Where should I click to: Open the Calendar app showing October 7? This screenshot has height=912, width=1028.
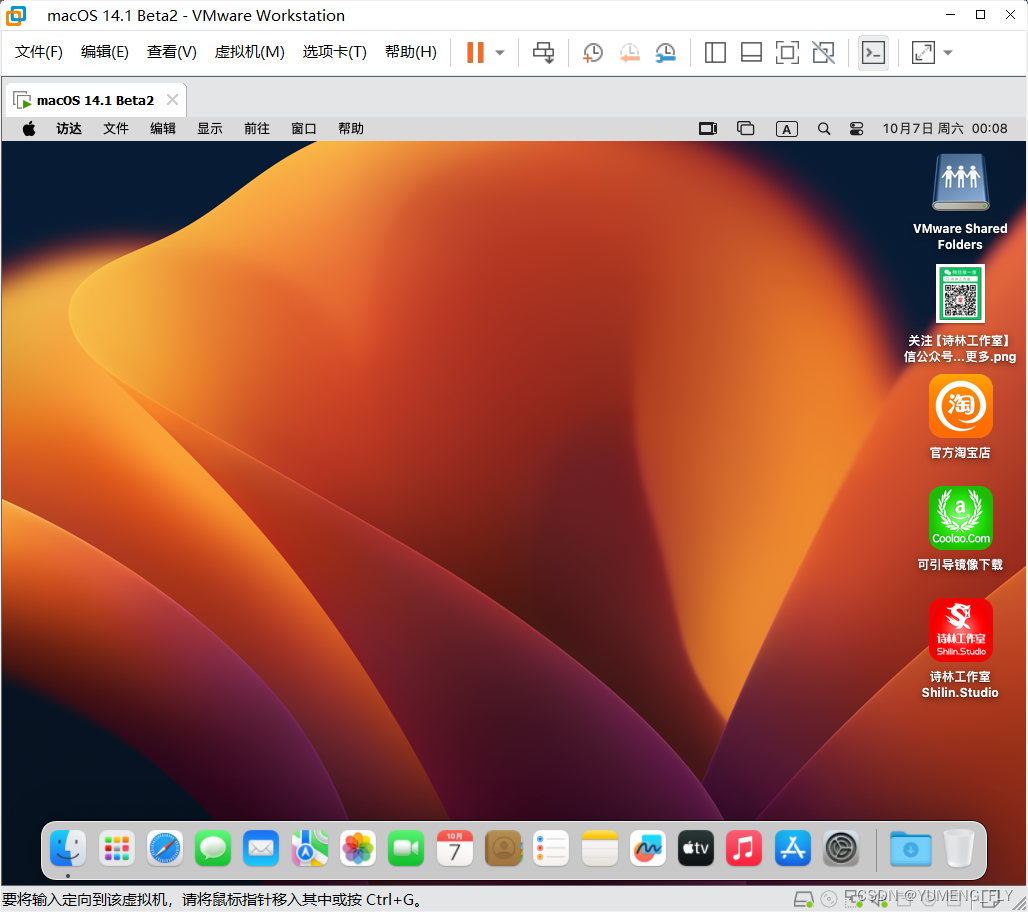point(454,848)
